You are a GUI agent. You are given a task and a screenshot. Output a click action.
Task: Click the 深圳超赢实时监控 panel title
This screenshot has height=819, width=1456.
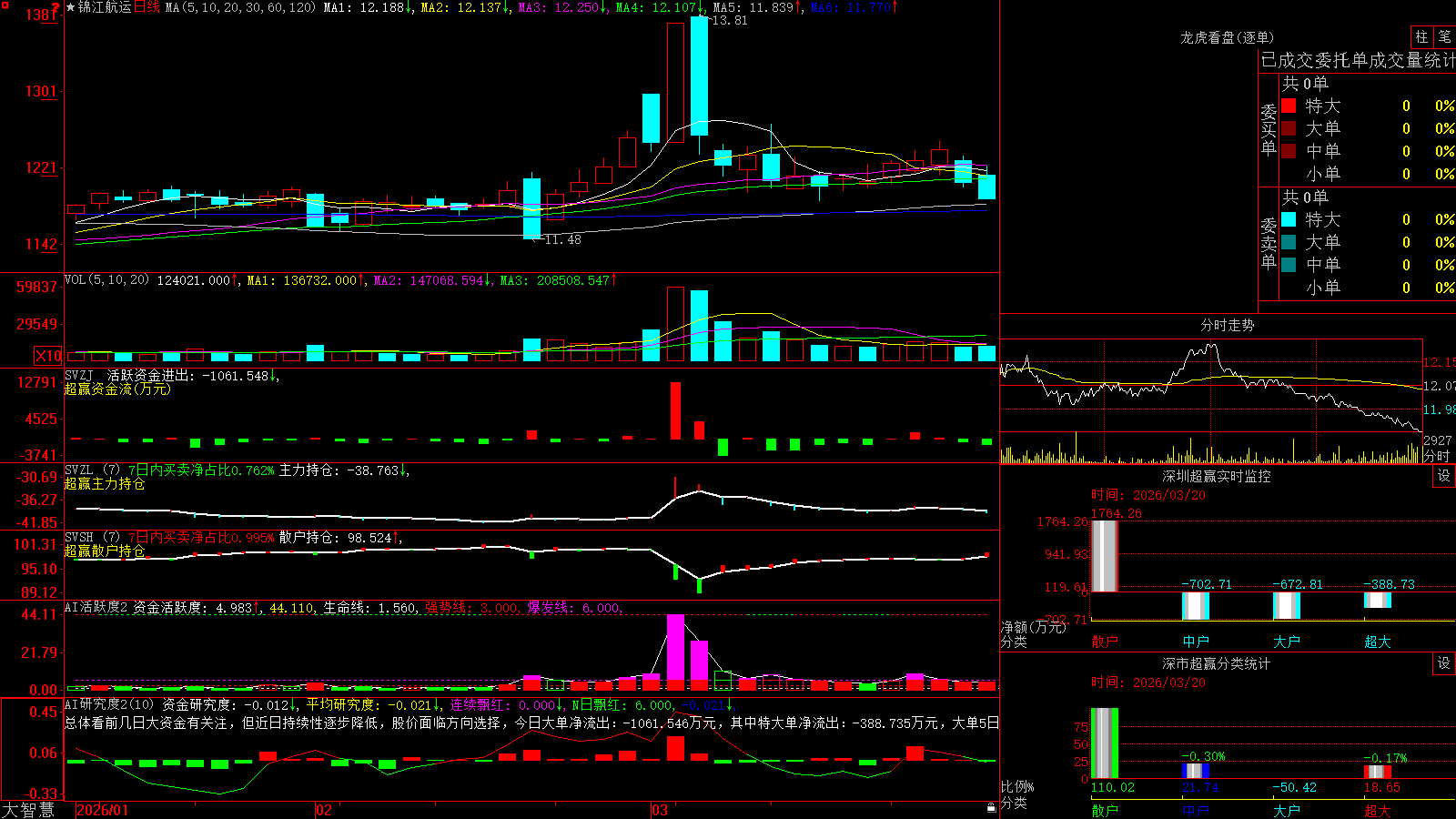pos(1217,476)
